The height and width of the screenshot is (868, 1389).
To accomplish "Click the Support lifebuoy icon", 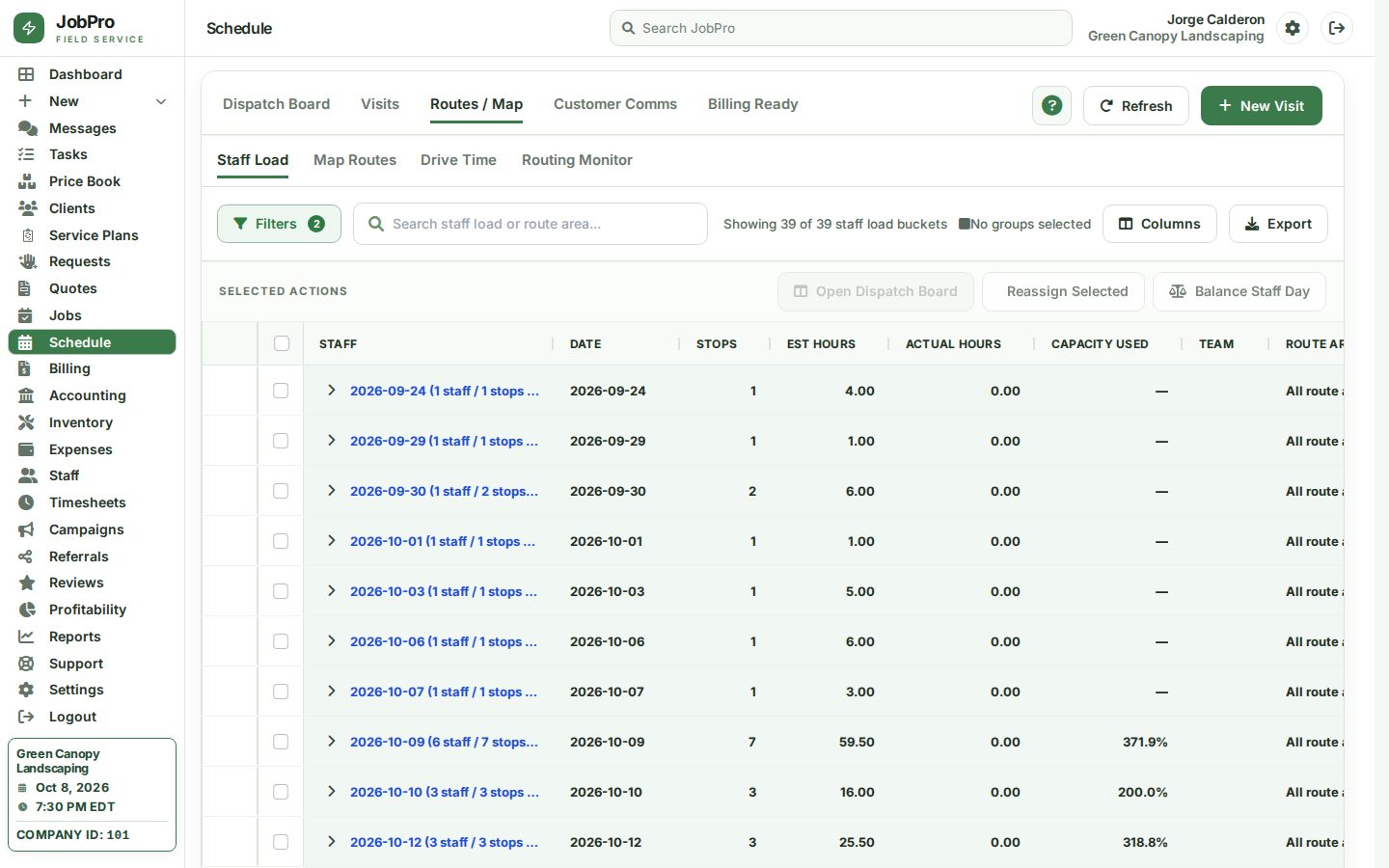I will click(x=26, y=664).
